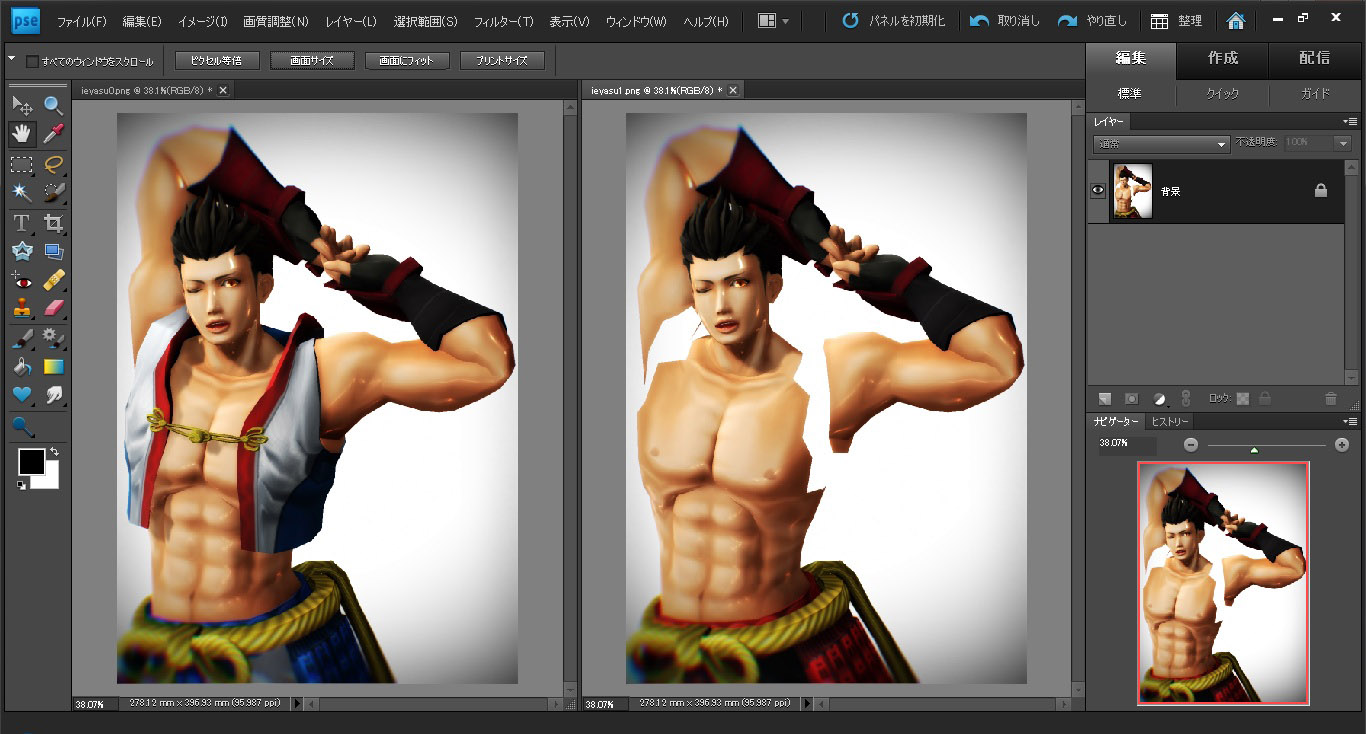Select the Hand tool
1366x734 pixels.
[22, 134]
